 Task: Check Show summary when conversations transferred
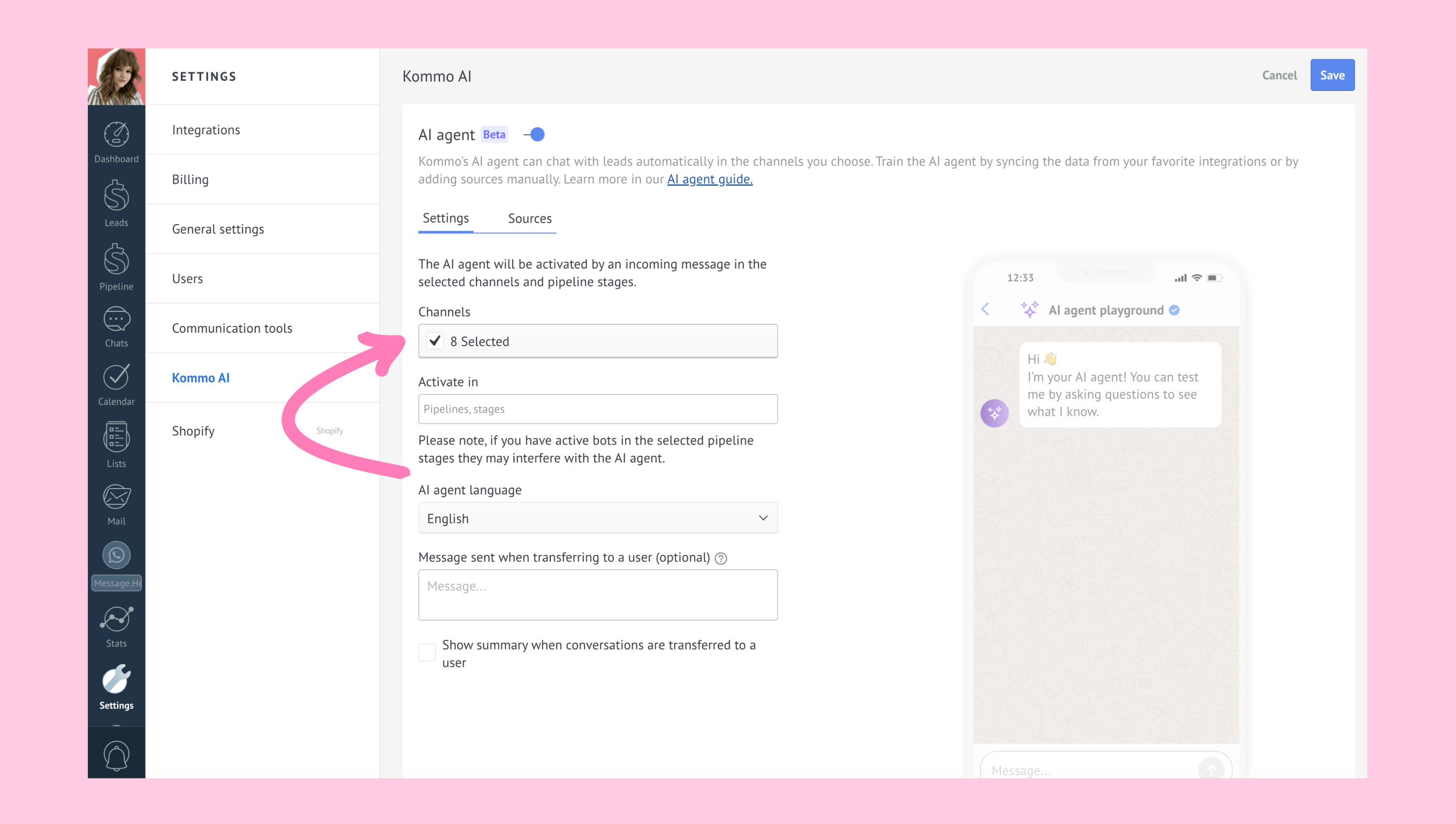click(x=427, y=652)
